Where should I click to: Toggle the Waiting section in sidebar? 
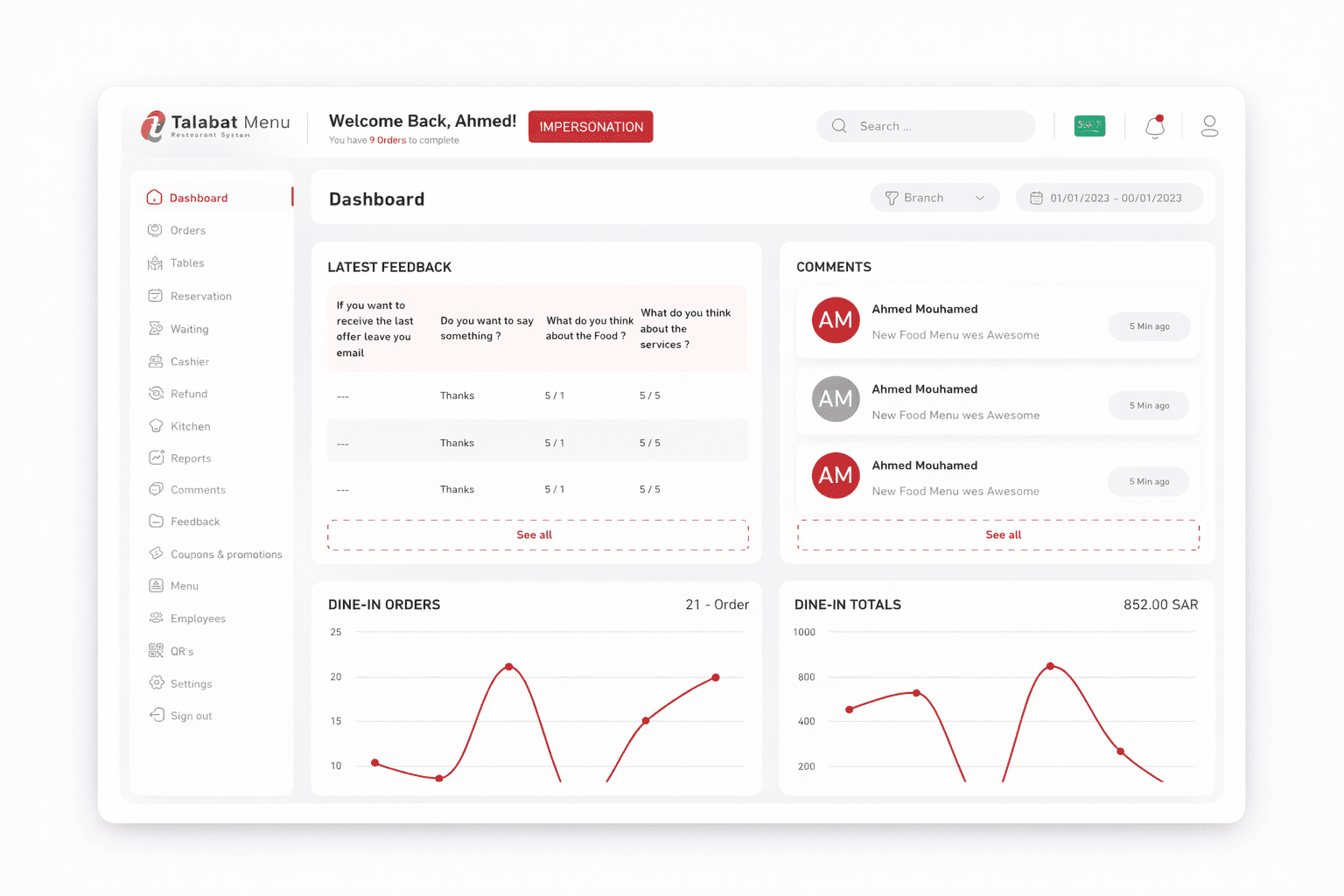[x=188, y=329]
